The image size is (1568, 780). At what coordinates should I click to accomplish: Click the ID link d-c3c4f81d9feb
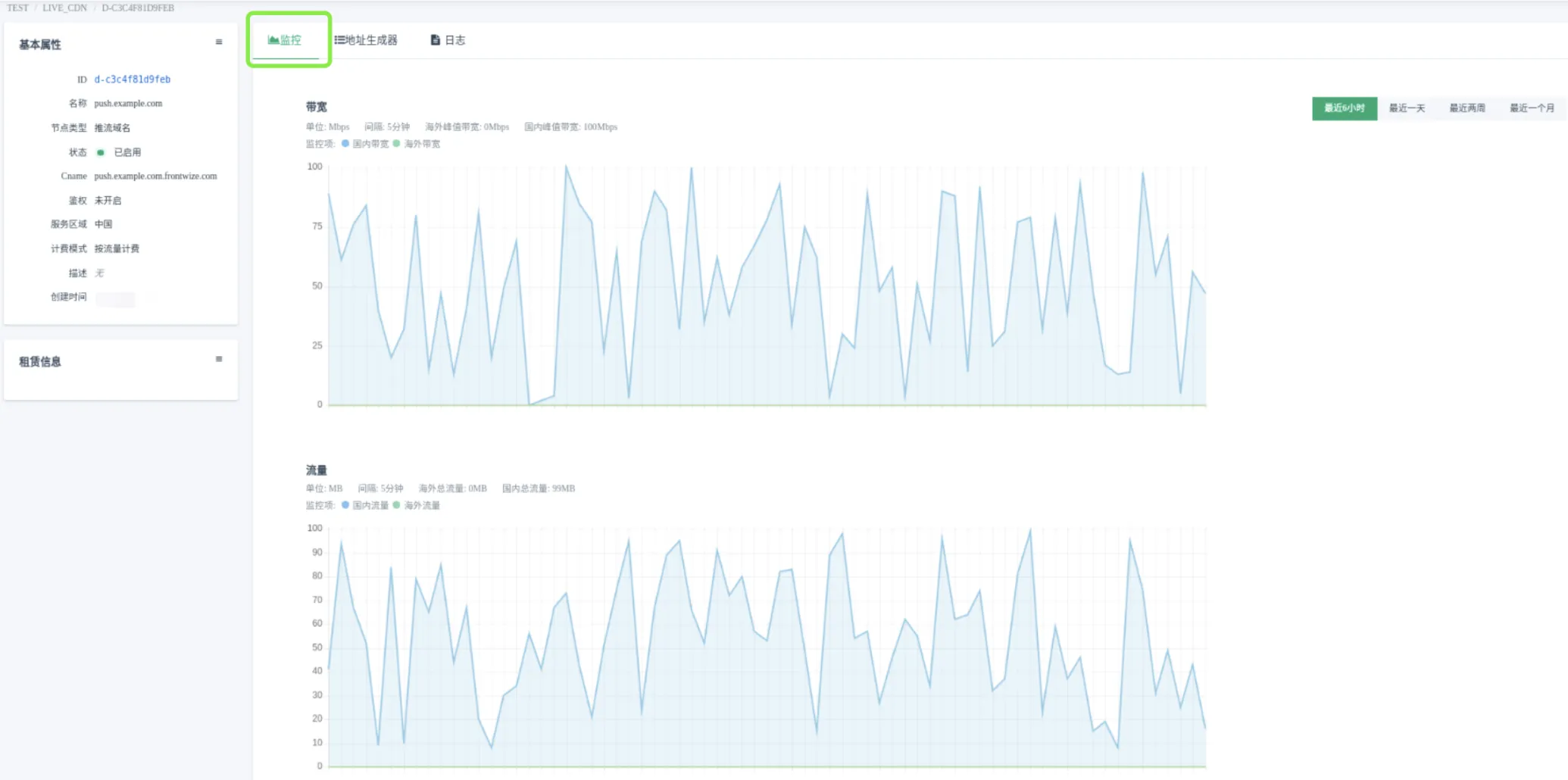(133, 80)
